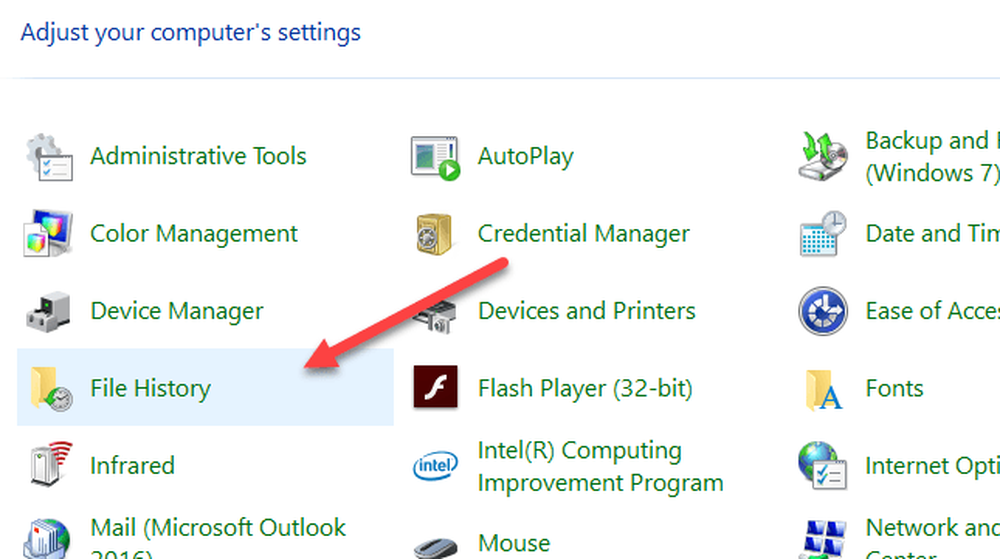Click the File History folder icon
The image size is (1000, 559).
point(51,388)
